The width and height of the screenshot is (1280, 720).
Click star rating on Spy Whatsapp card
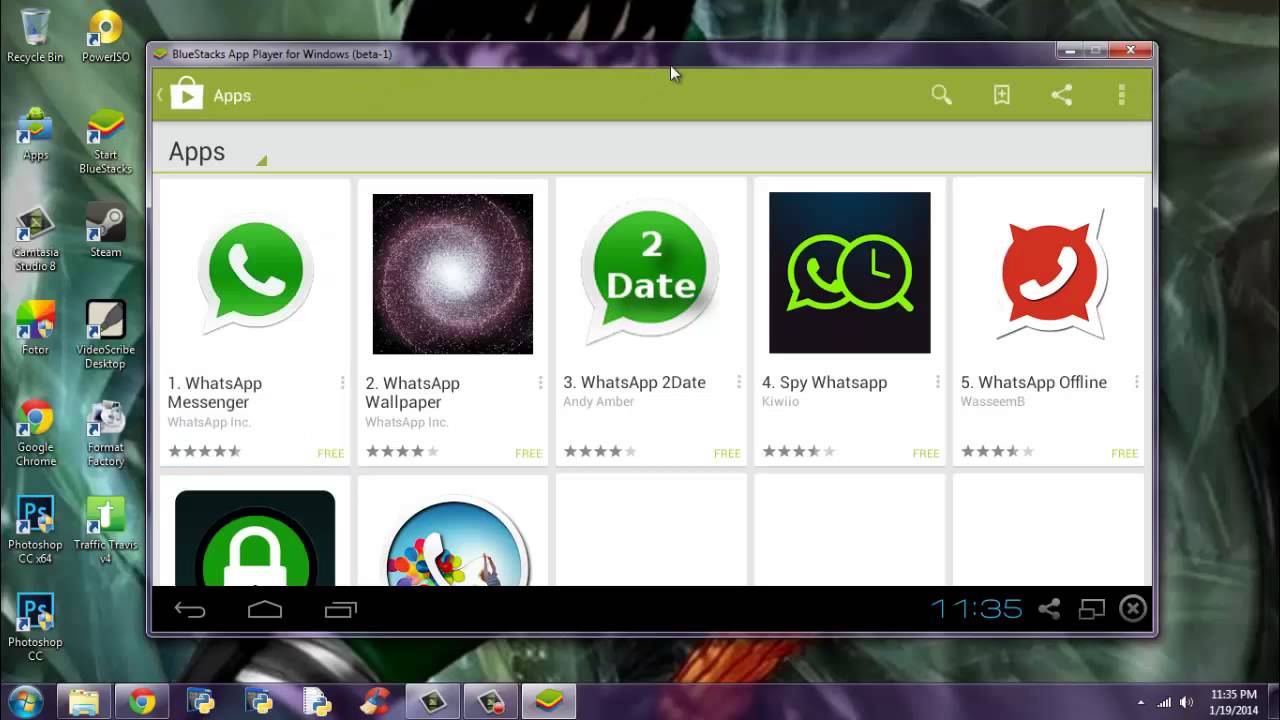pos(798,452)
